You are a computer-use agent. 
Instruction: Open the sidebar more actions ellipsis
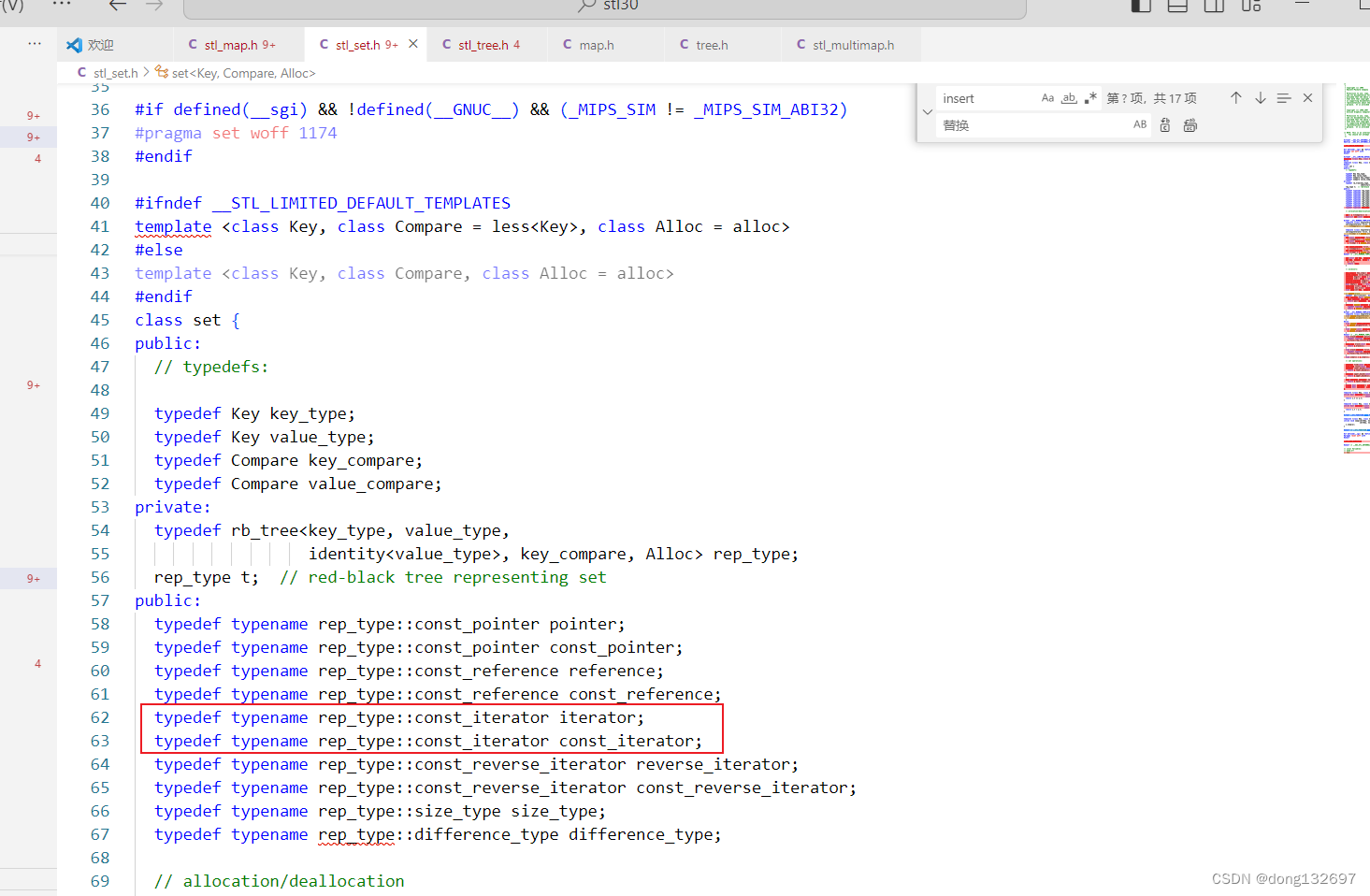[x=35, y=44]
